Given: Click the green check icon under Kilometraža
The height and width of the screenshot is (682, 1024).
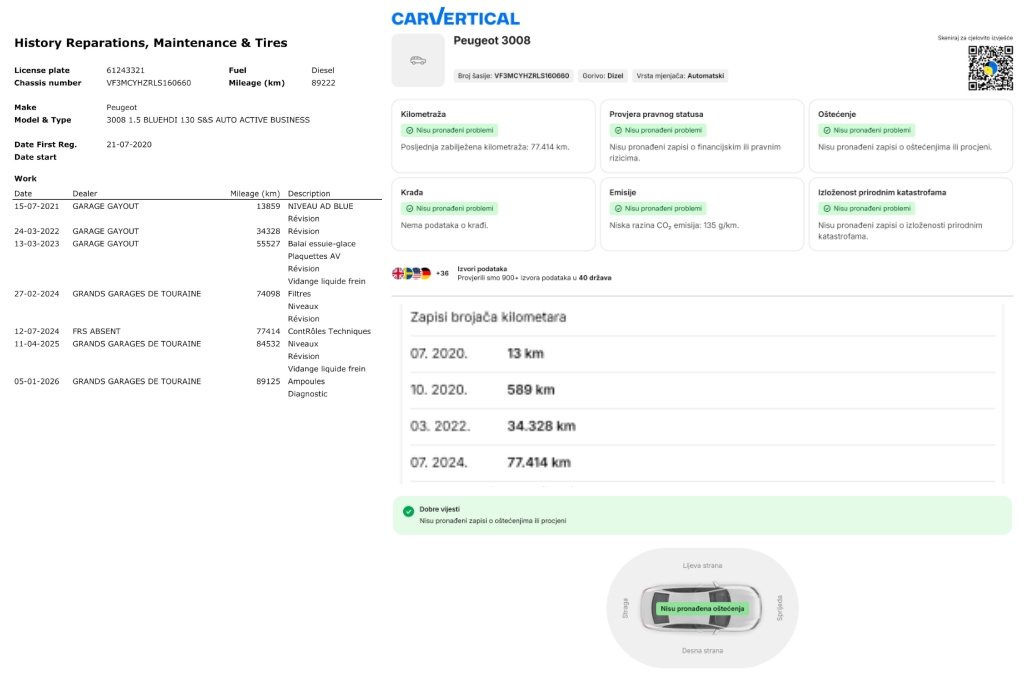Looking at the screenshot, I should point(408,130).
